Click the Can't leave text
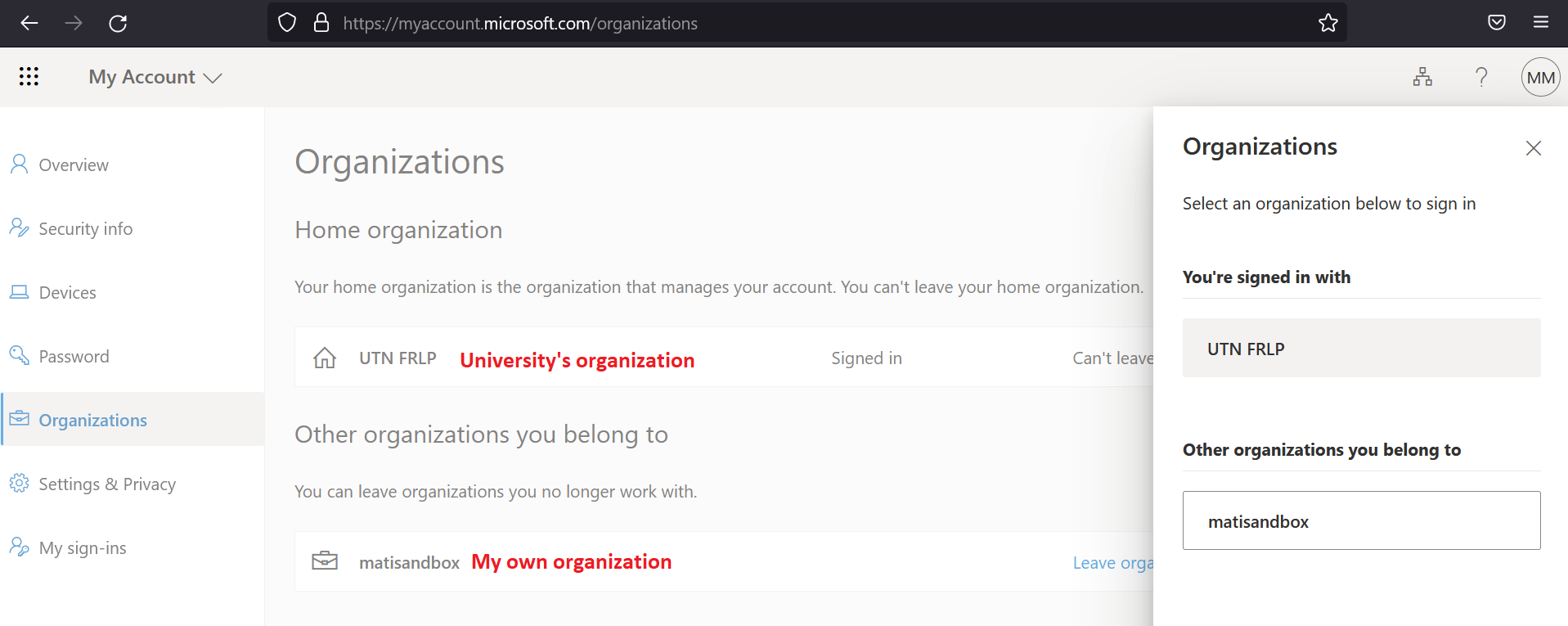Image resolution: width=1568 pixels, height=626 pixels. (1113, 358)
